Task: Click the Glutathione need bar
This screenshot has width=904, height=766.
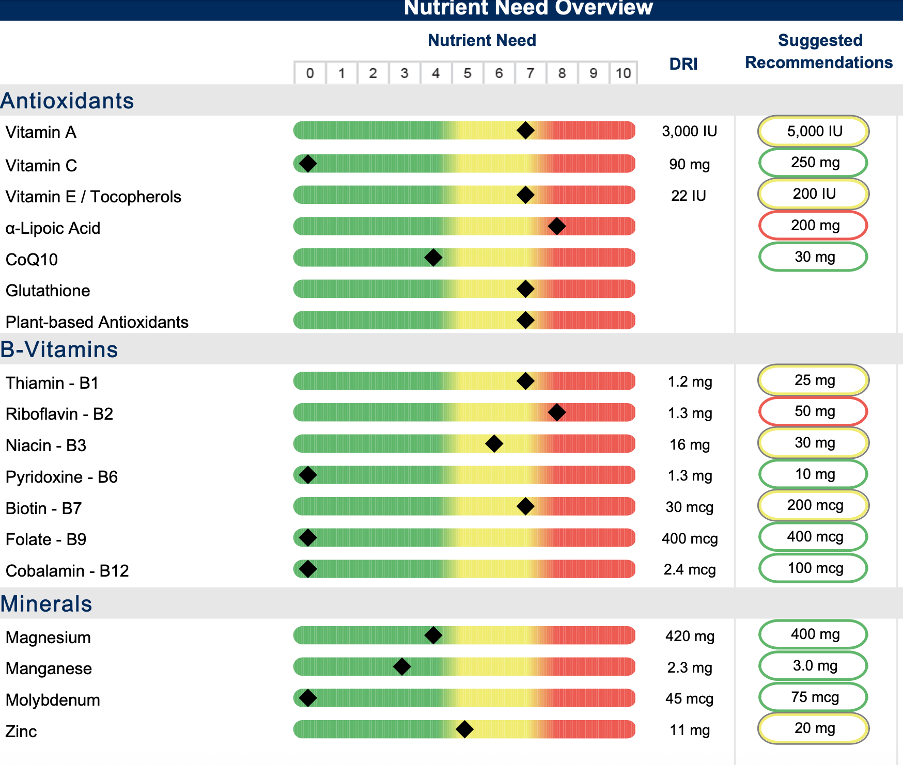Action: coord(464,289)
